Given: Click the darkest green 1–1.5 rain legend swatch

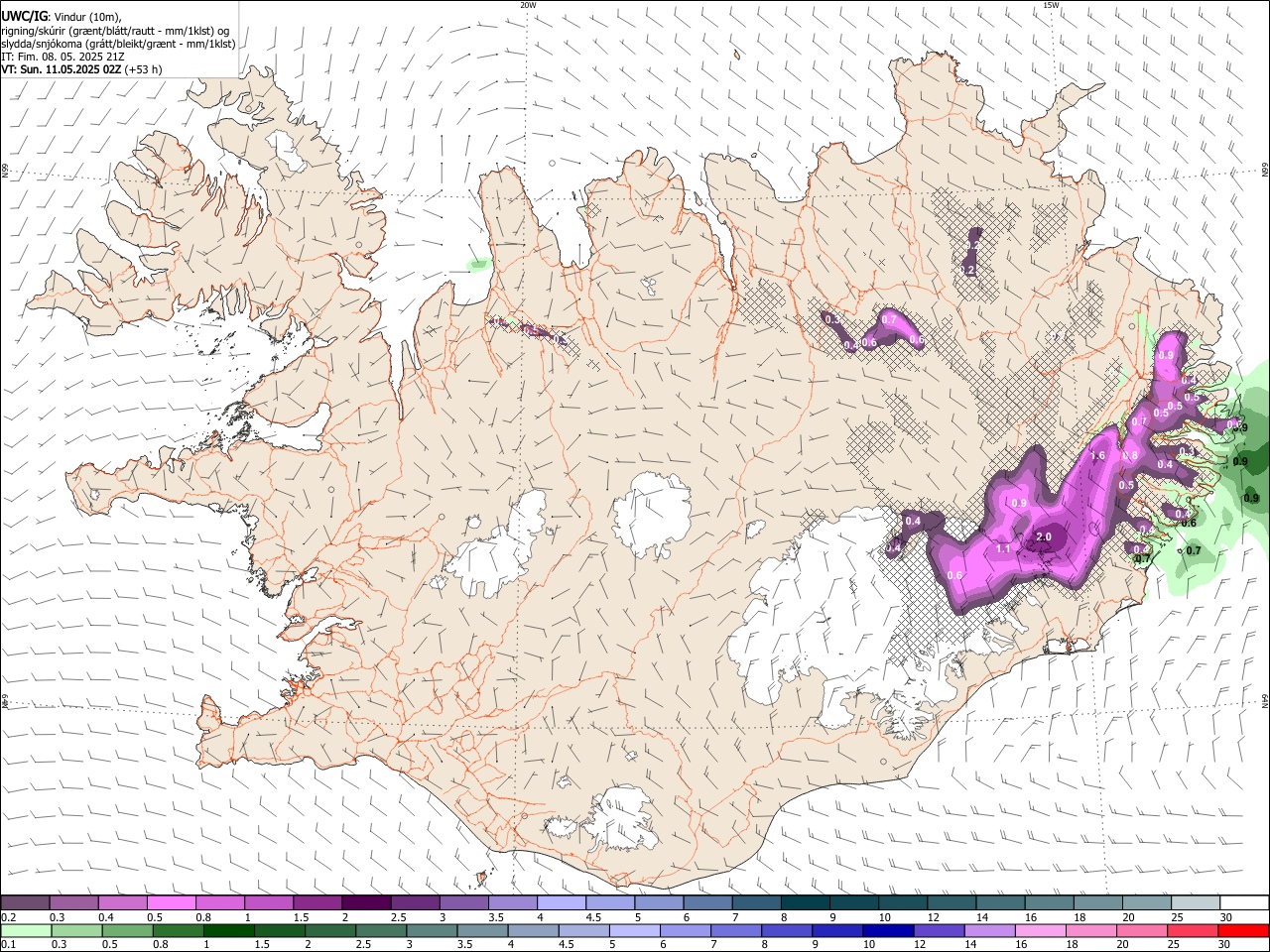Looking at the screenshot, I should pos(229,930).
